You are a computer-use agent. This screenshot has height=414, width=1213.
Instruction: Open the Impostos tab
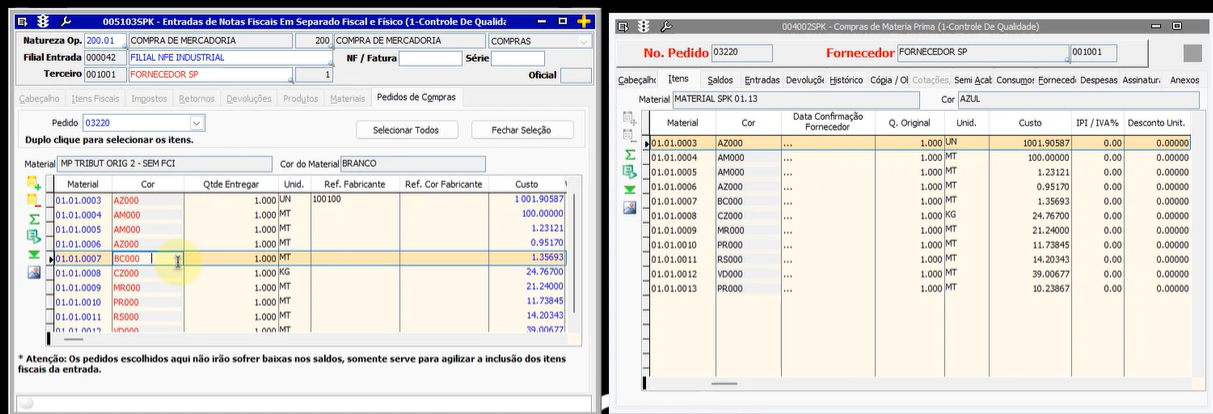click(x=149, y=97)
